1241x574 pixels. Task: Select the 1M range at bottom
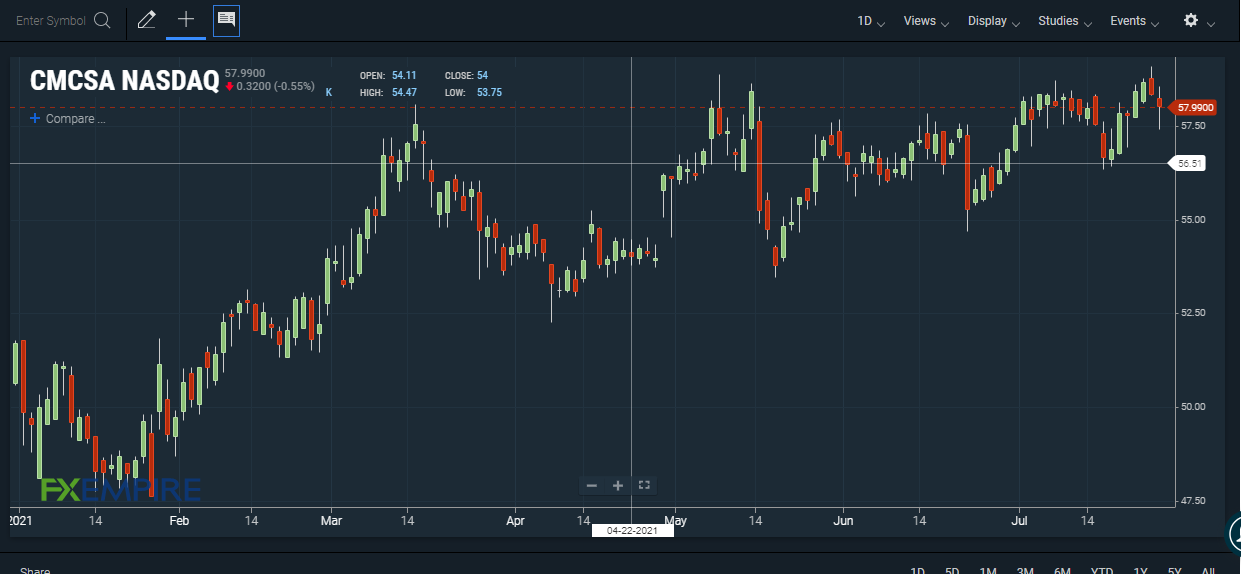coord(988,571)
